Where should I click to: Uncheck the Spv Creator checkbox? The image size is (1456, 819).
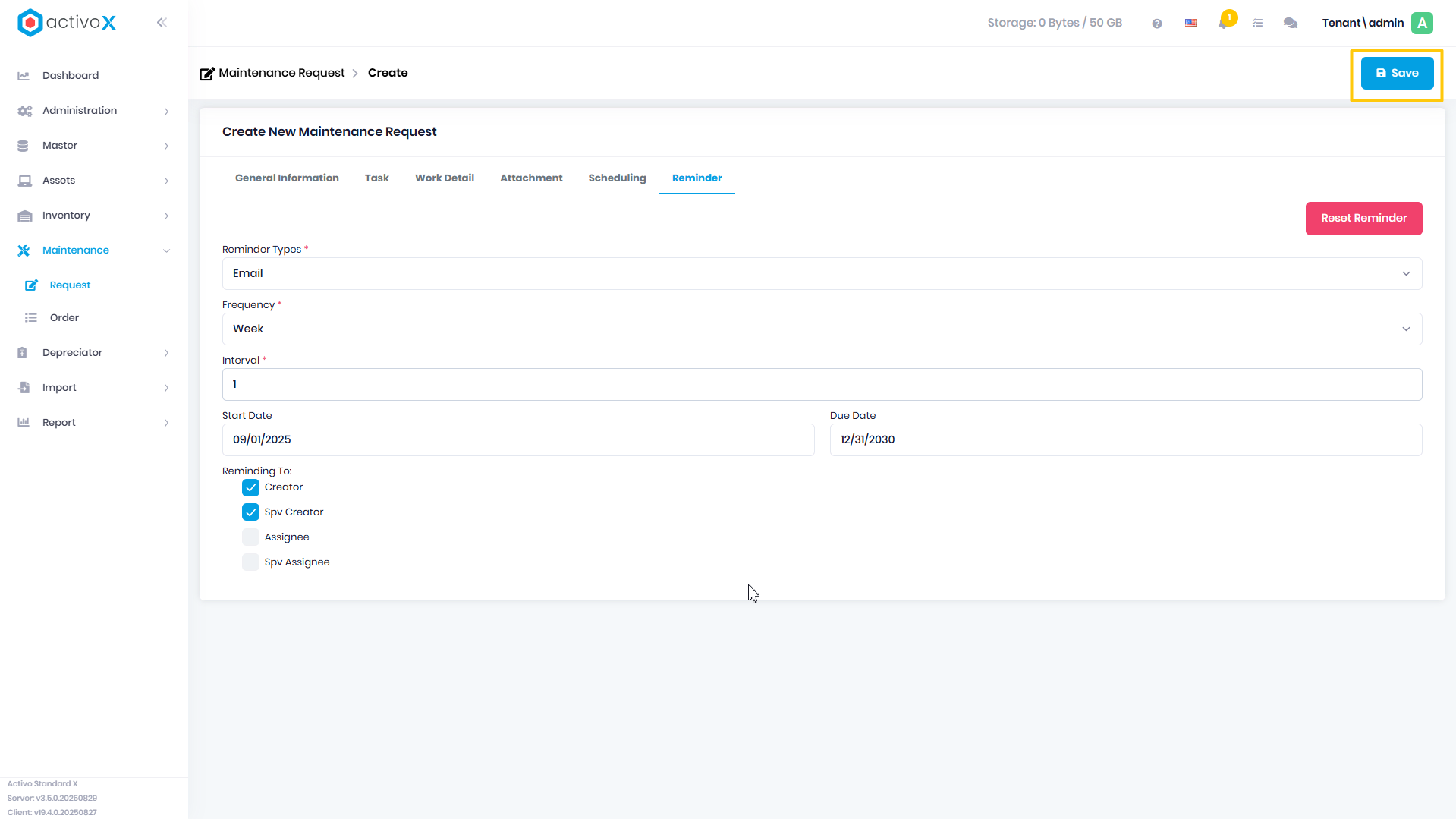click(x=250, y=512)
